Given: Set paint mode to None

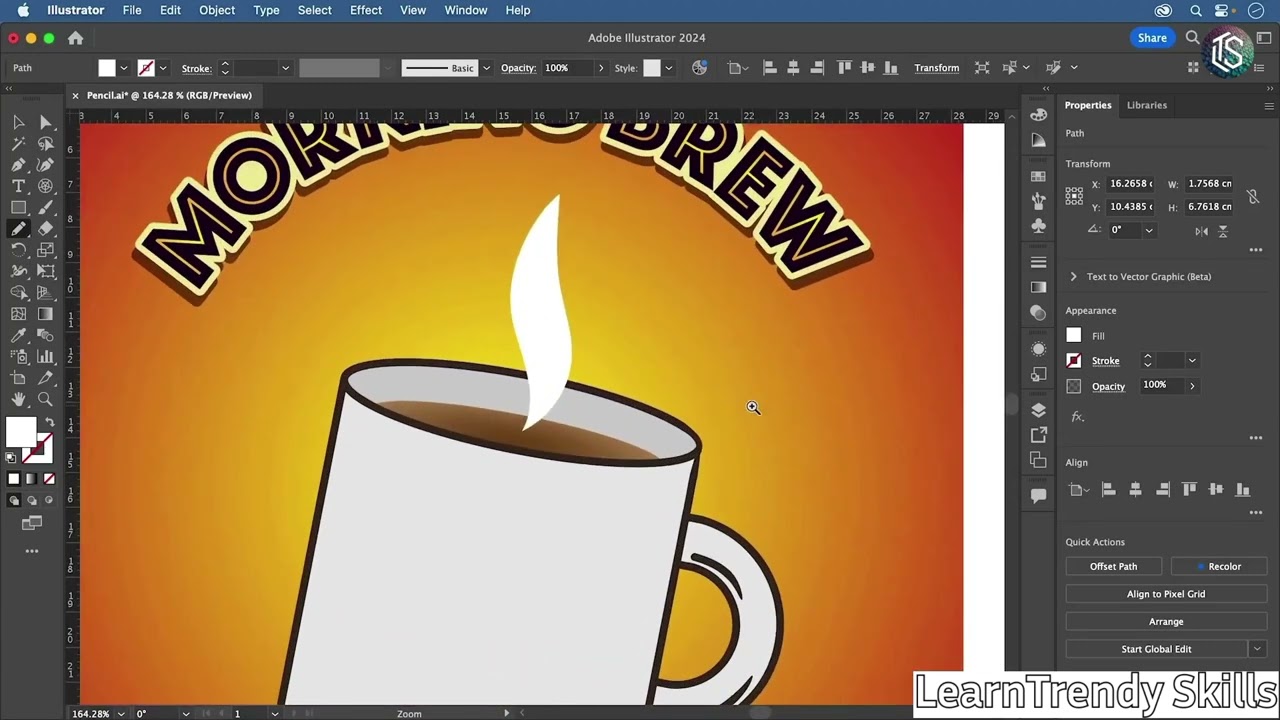Looking at the screenshot, I should pyautogui.click(x=49, y=479).
